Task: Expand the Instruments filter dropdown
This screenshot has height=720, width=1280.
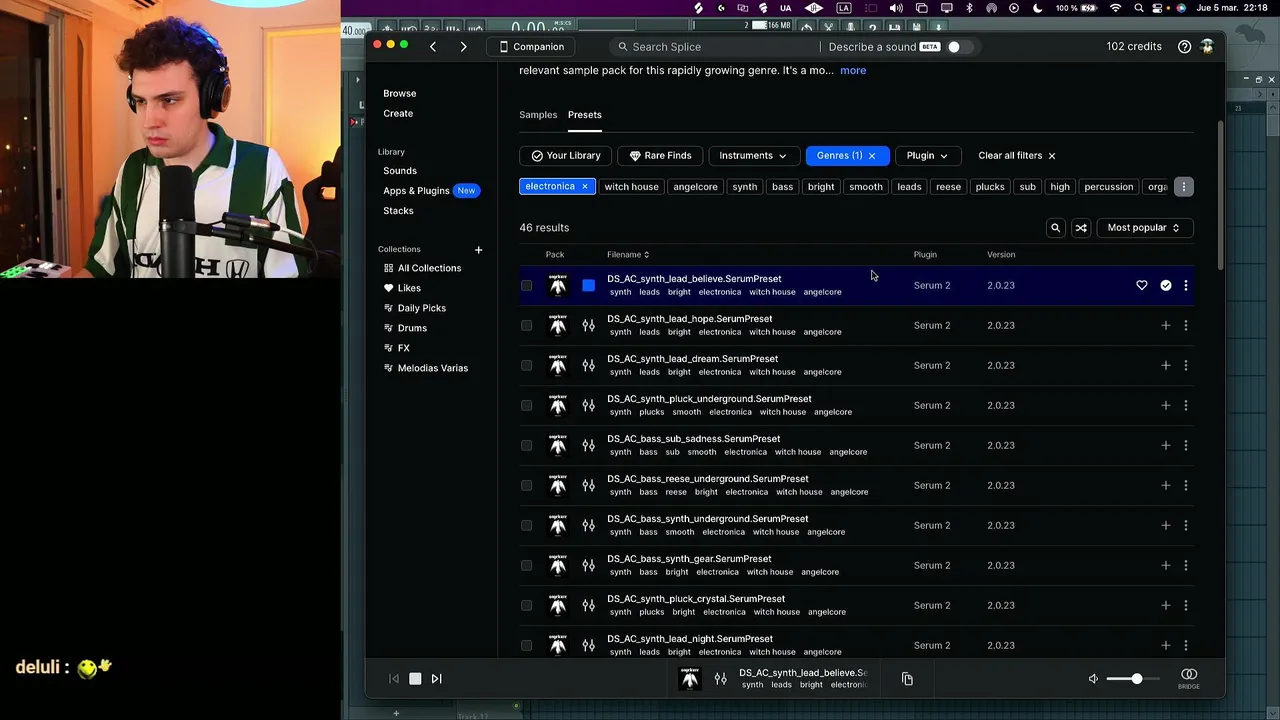Action: pyautogui.click(x=753, y=156)
